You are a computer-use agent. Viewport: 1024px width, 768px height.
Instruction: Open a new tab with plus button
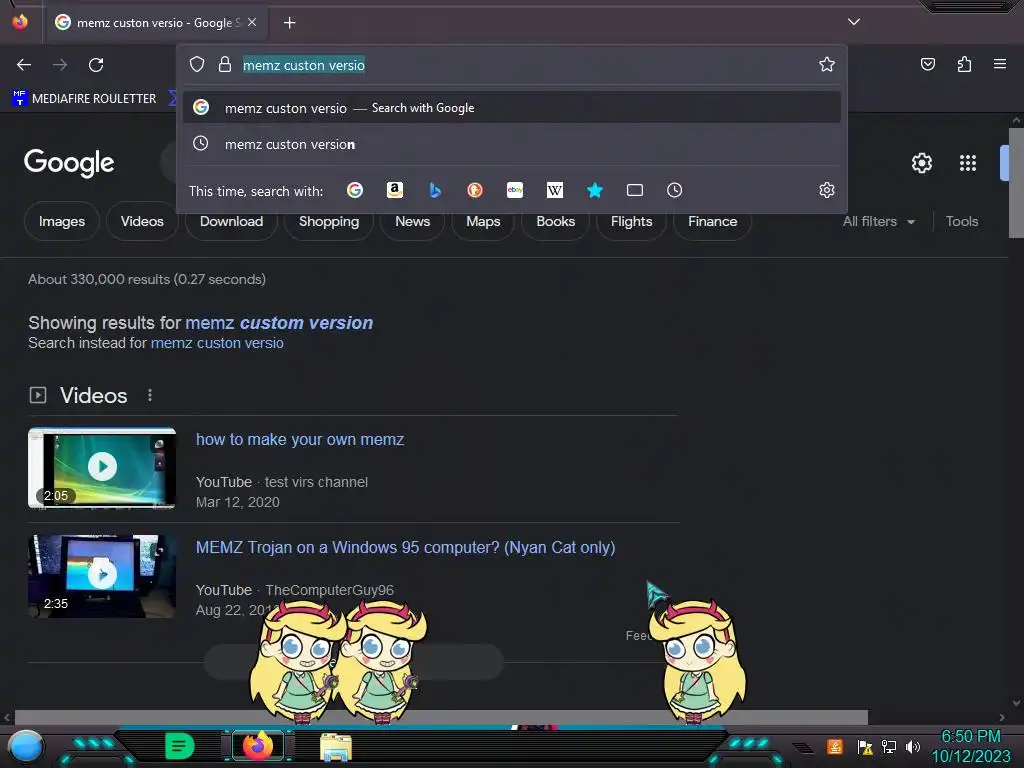click(x=289, y=23)
